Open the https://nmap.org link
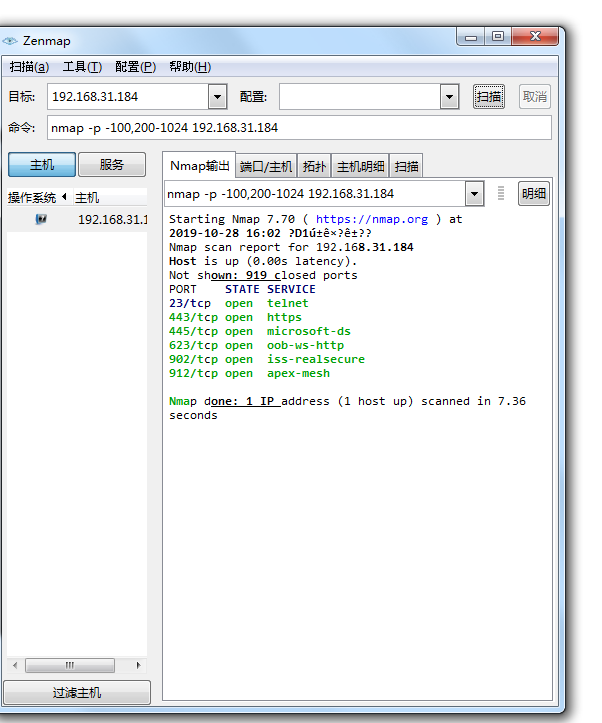The height and width of the screenshot is (723, 602). click(x=372, y=219)
